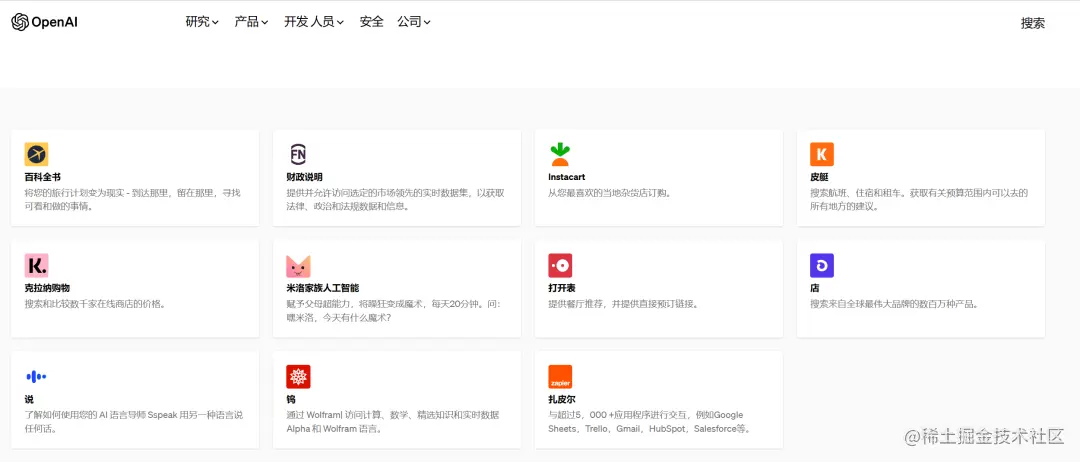The width and height of the screenshot is (1080, 462).
Task: Click the Milo pink cat-face icon
Action: [x=298, y=265]
